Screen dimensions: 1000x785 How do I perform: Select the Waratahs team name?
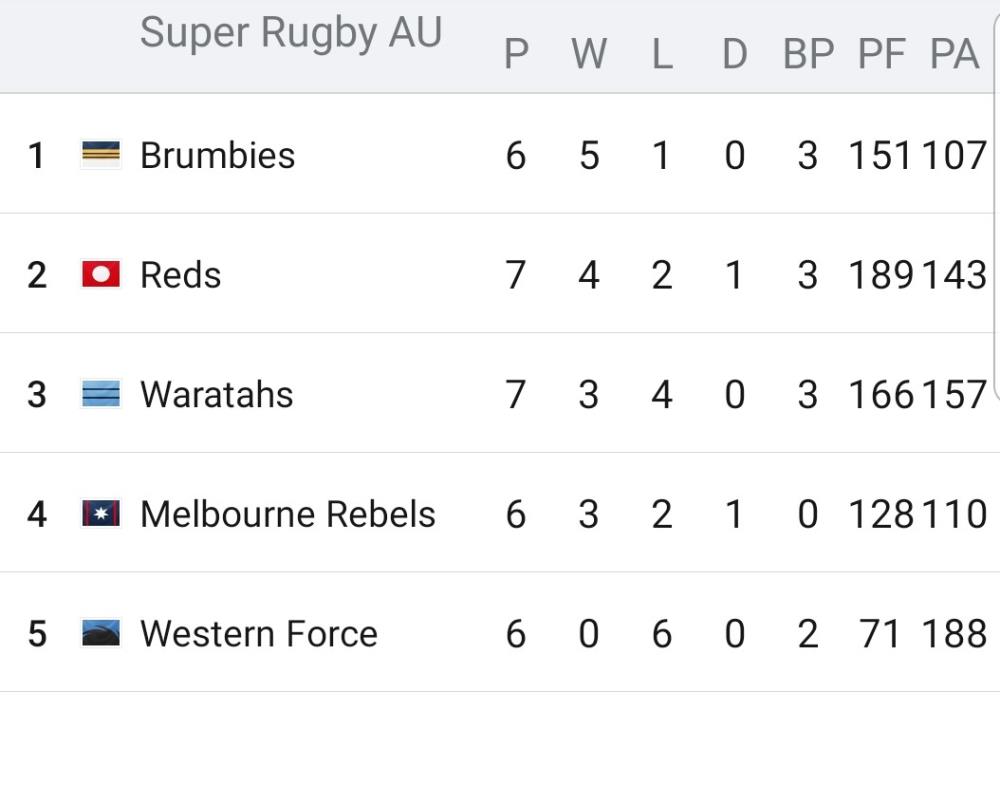click(x=216, y=394)
